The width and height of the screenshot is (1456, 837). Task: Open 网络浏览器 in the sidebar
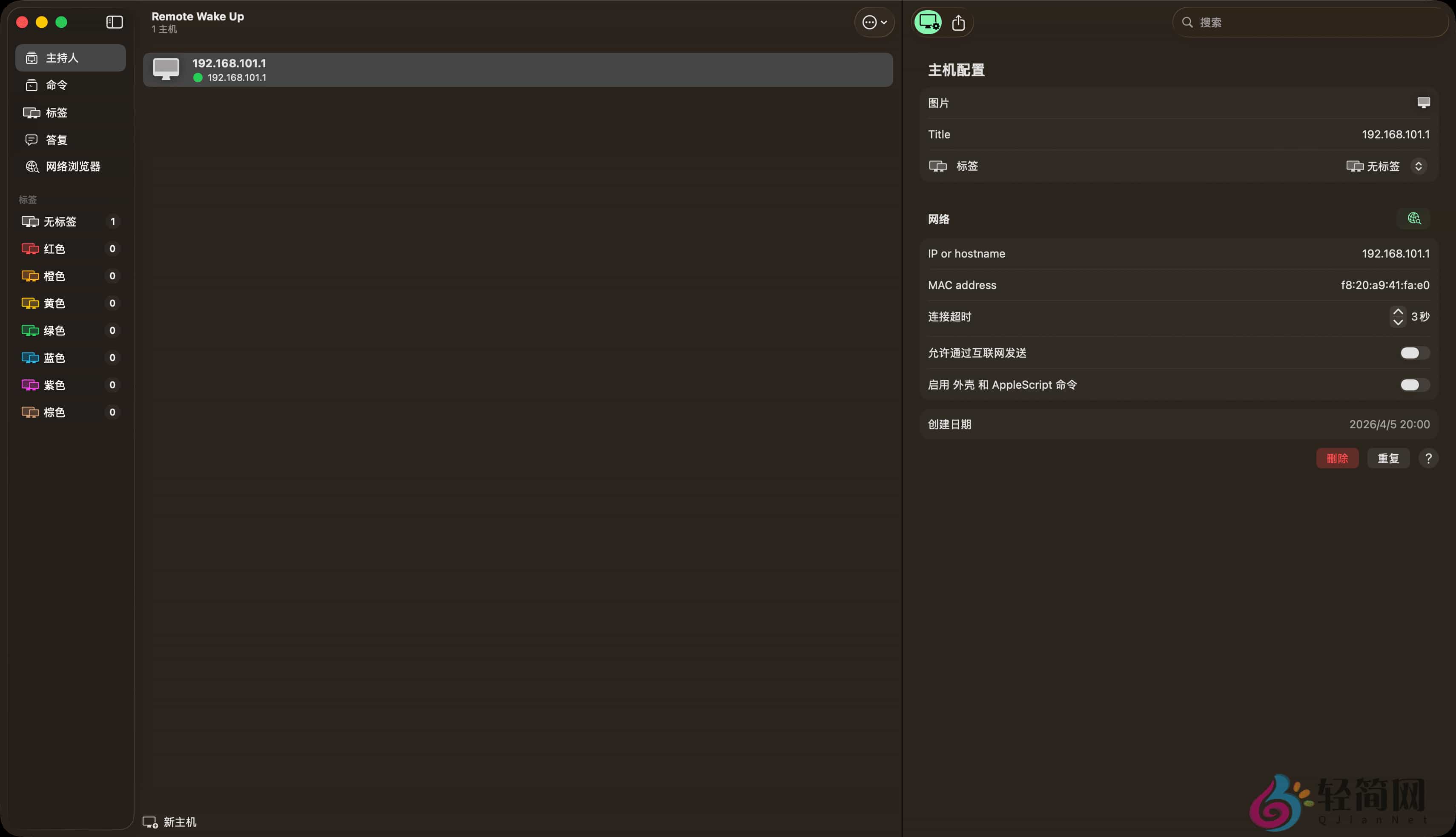(72, 167)
